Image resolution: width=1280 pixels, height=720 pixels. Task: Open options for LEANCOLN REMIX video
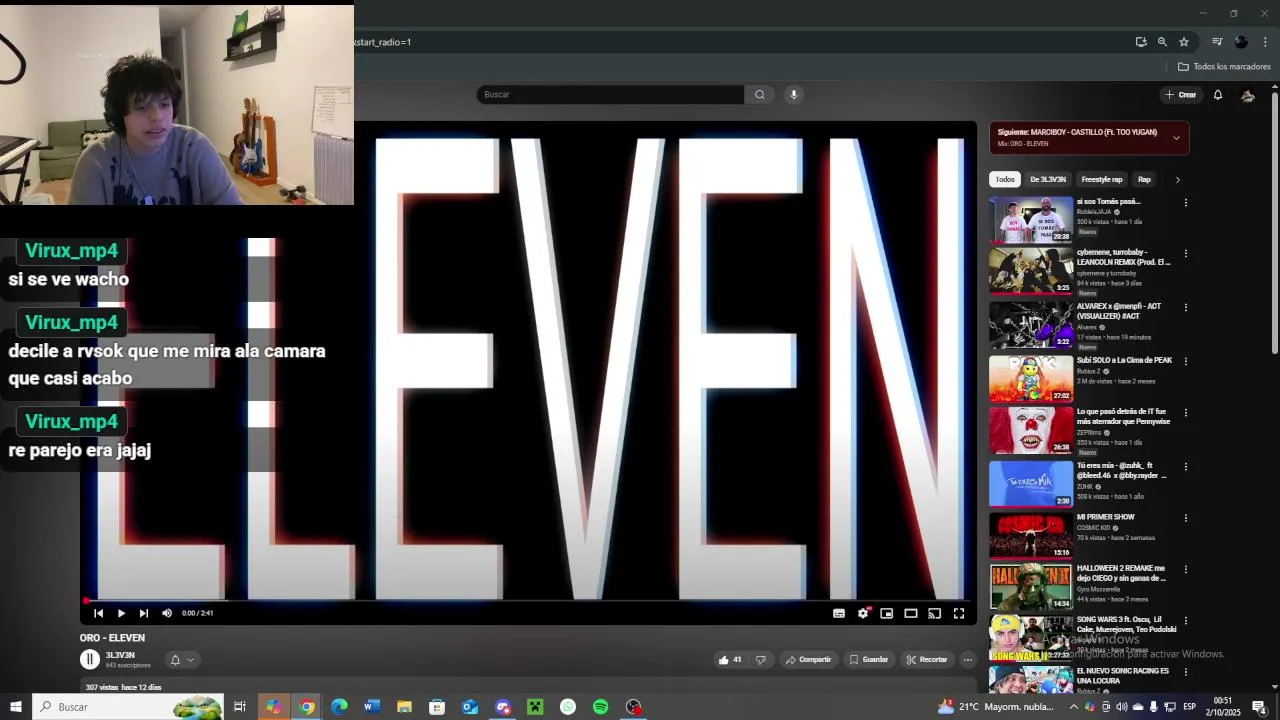(x=1186, y=254)
